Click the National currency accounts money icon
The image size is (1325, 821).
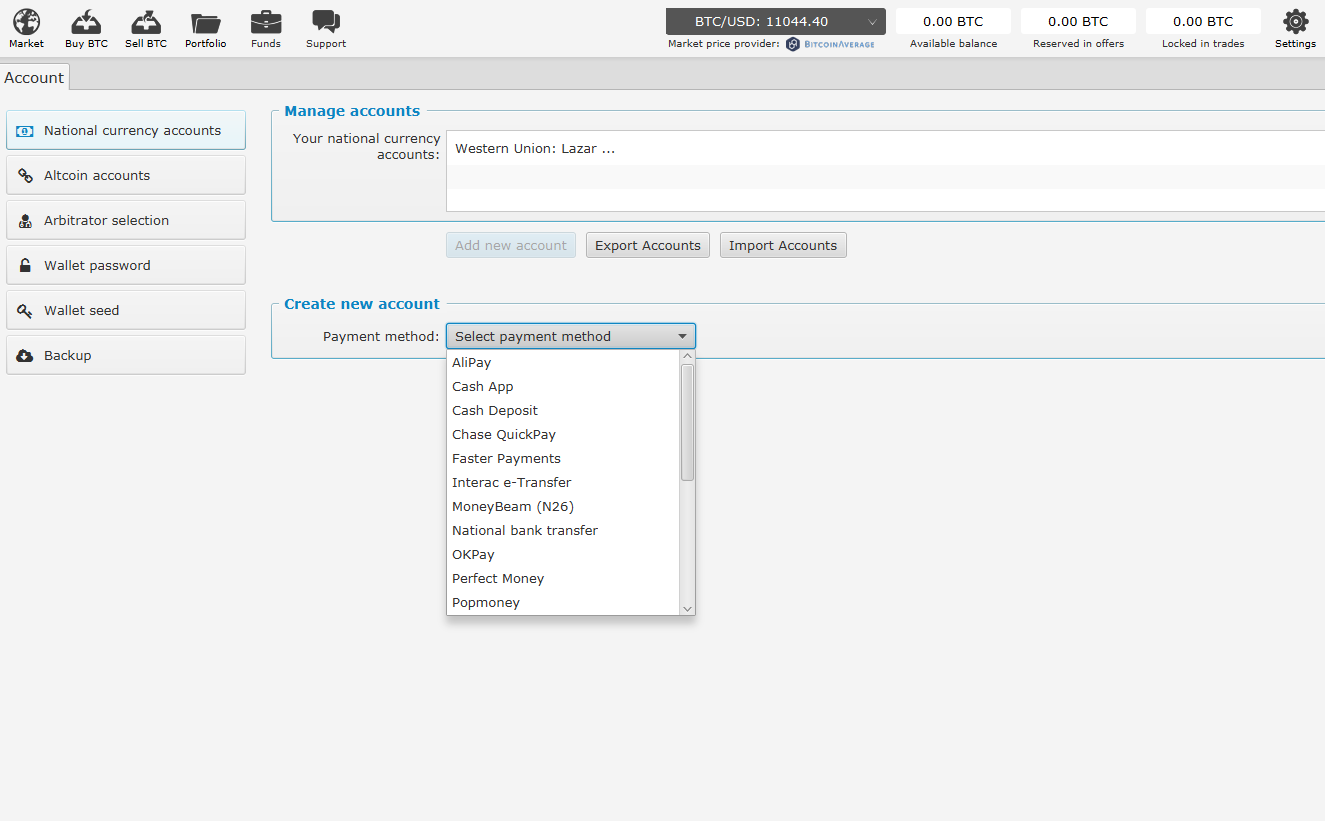pyautogui.click(x=25, y=131)
